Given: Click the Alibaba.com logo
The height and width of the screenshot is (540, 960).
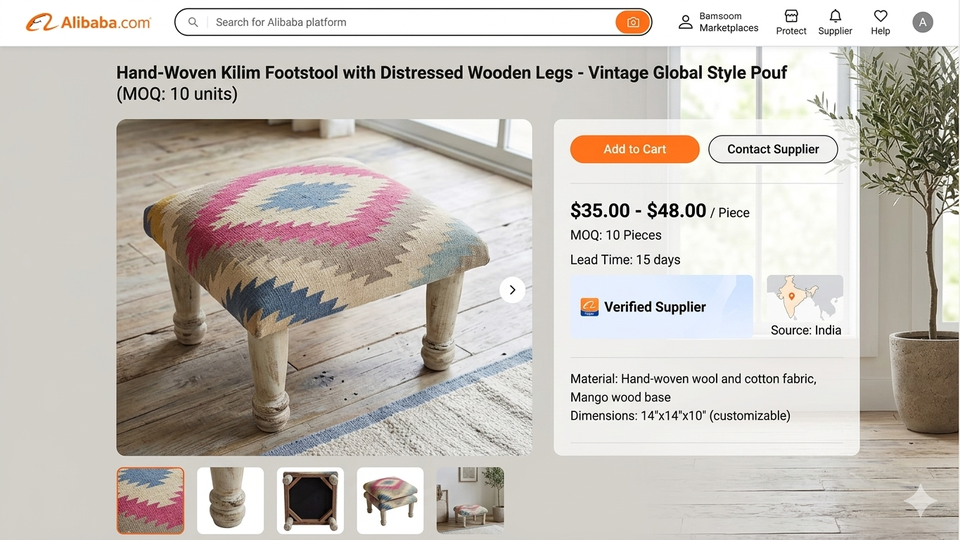Looking at the screenshot, I should tap(88, 22).
